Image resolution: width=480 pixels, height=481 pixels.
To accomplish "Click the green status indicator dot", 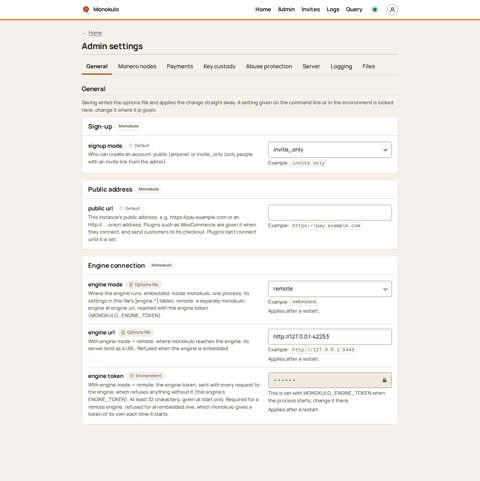I will click(x=375, y=10).
